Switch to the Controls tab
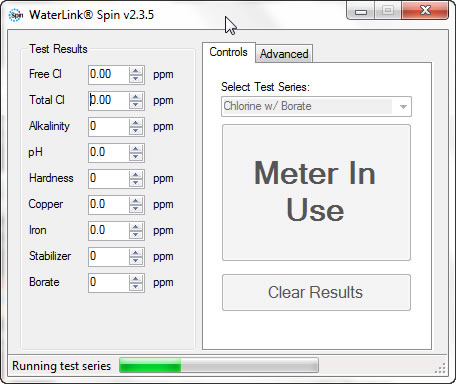This screenshot has height=384, width=456. [x=229, y=52]
